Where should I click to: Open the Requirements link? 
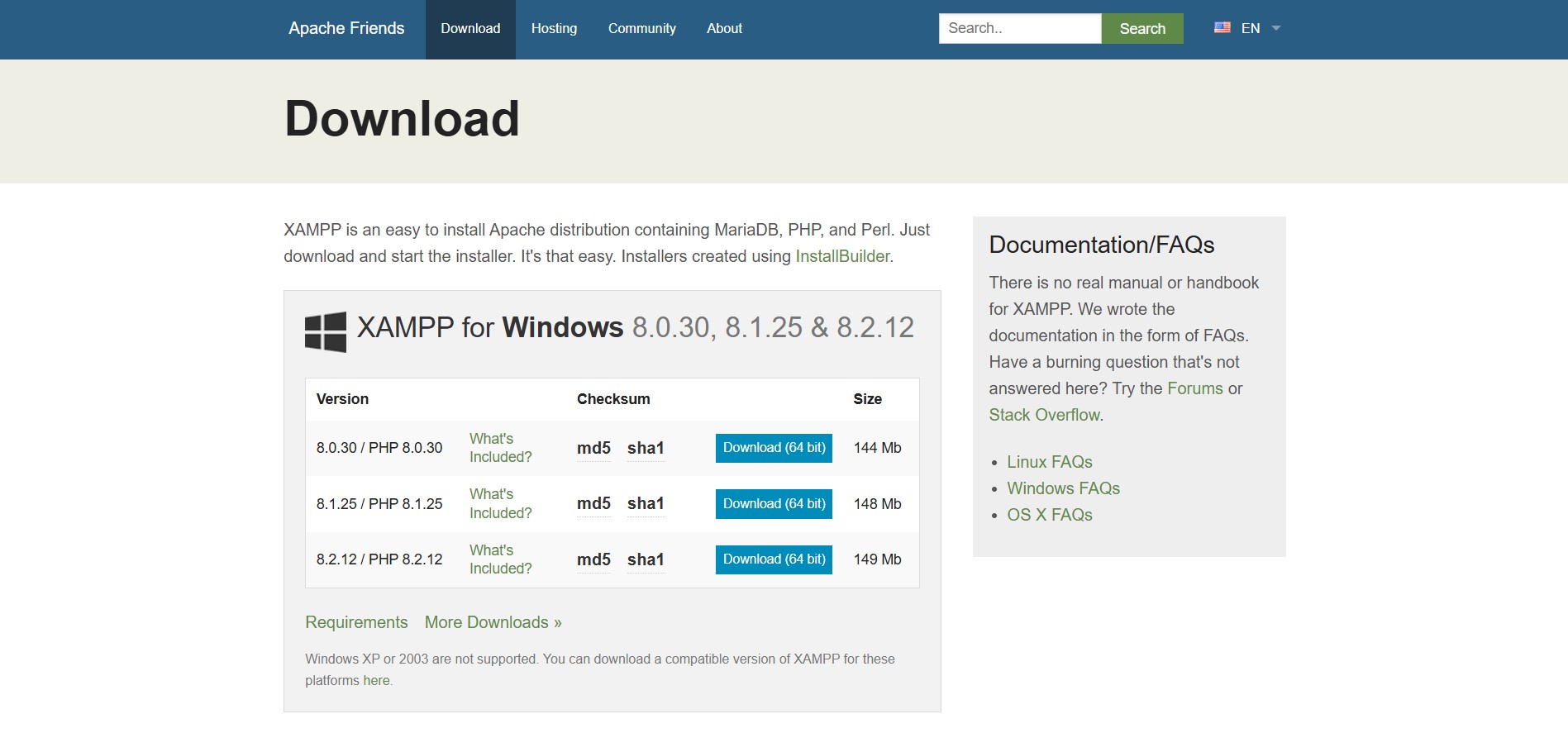tap(356, 622)
